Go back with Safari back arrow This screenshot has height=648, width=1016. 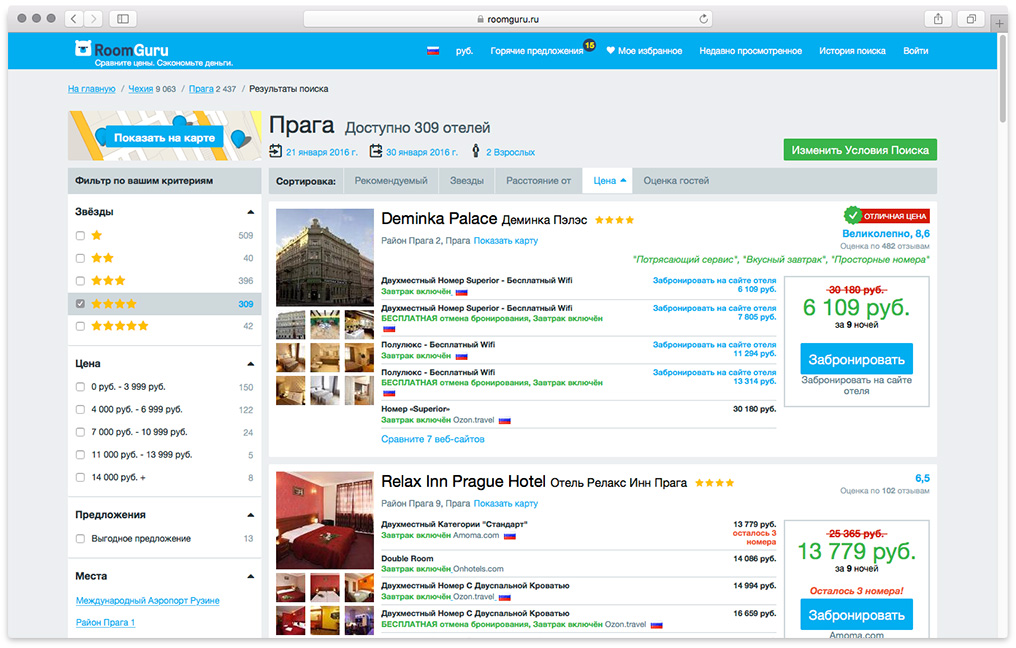[x=75, y=19]
